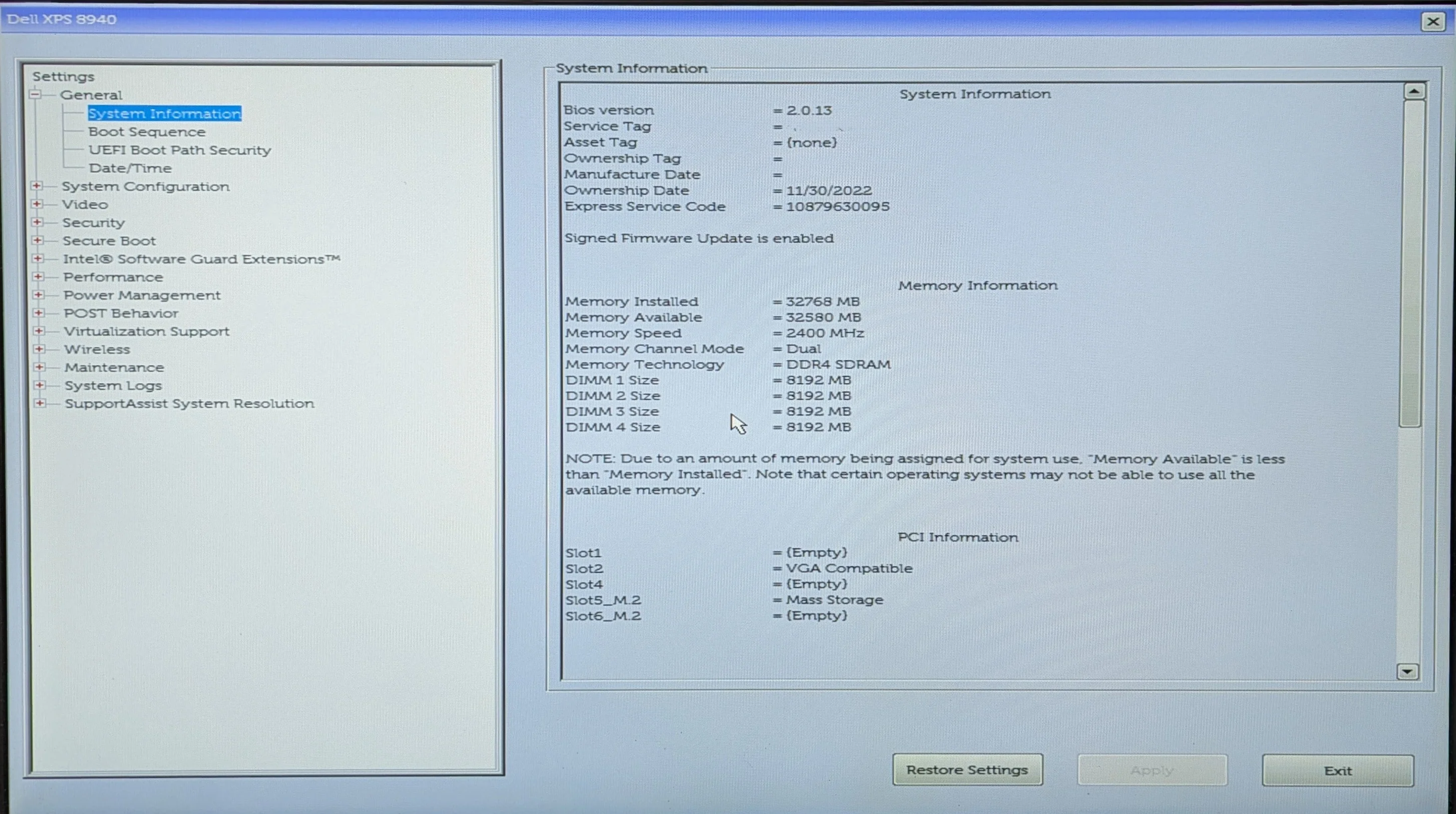Select the Wireless category label
The image size is (1456, 814).
coord(97,350)
